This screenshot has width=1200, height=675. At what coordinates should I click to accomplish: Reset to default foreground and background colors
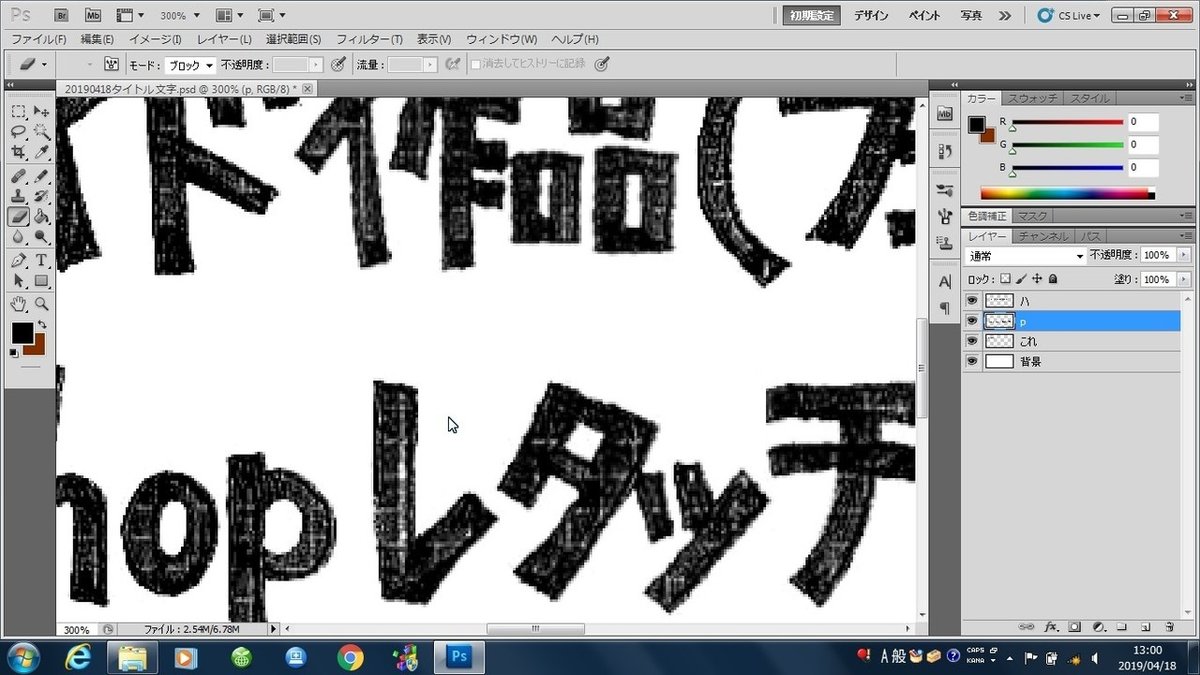tap(14, 353)
